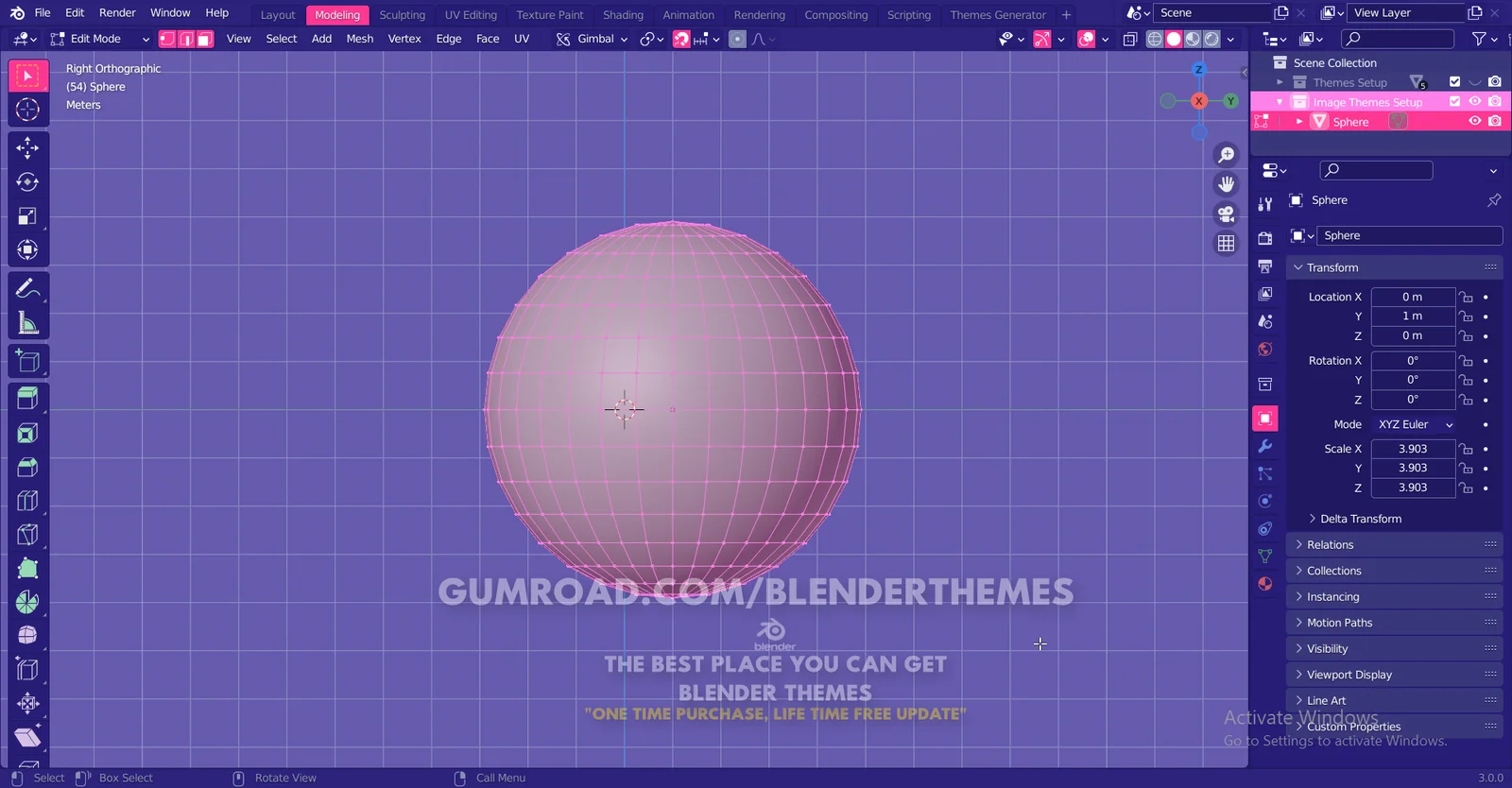Select the Loop Cut tool

click(27, 501)
